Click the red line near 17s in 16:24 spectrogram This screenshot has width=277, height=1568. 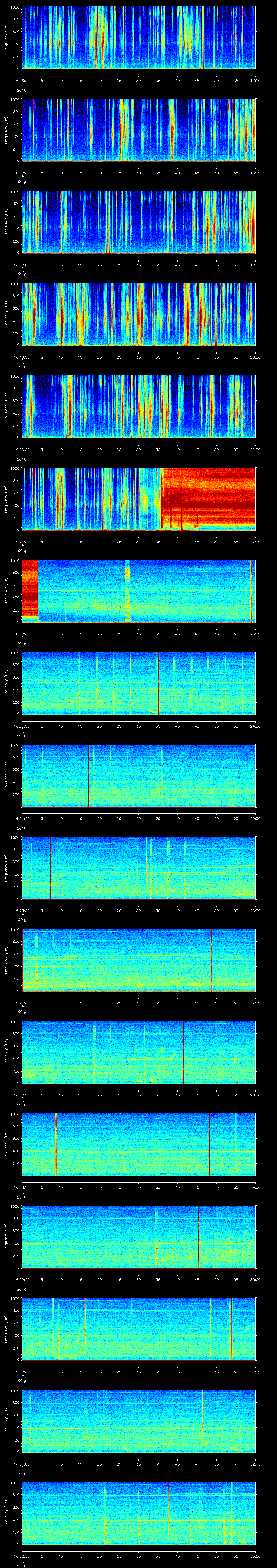[x=88, y=775]
